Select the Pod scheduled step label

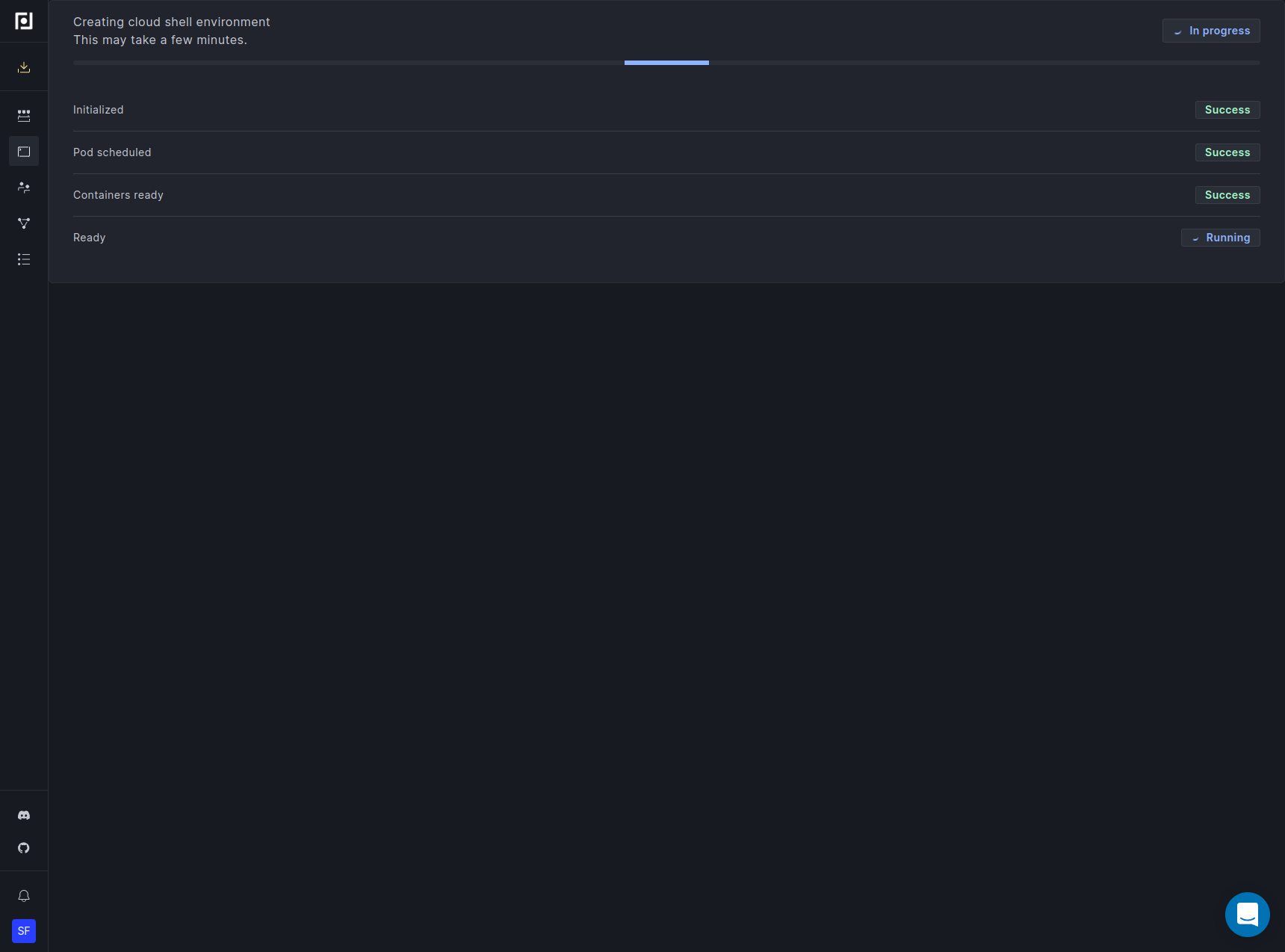(x=112, y=152)
